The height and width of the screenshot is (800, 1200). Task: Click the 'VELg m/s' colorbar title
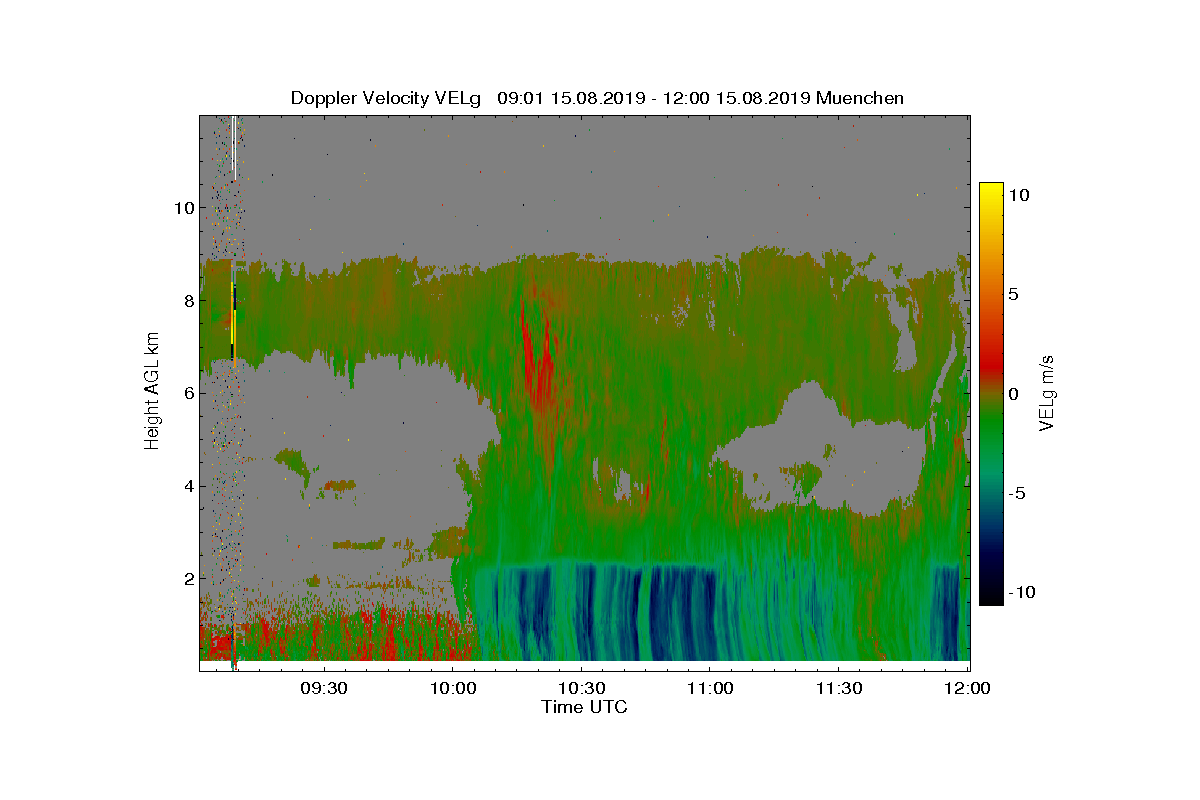click(x=1047, y=393)
